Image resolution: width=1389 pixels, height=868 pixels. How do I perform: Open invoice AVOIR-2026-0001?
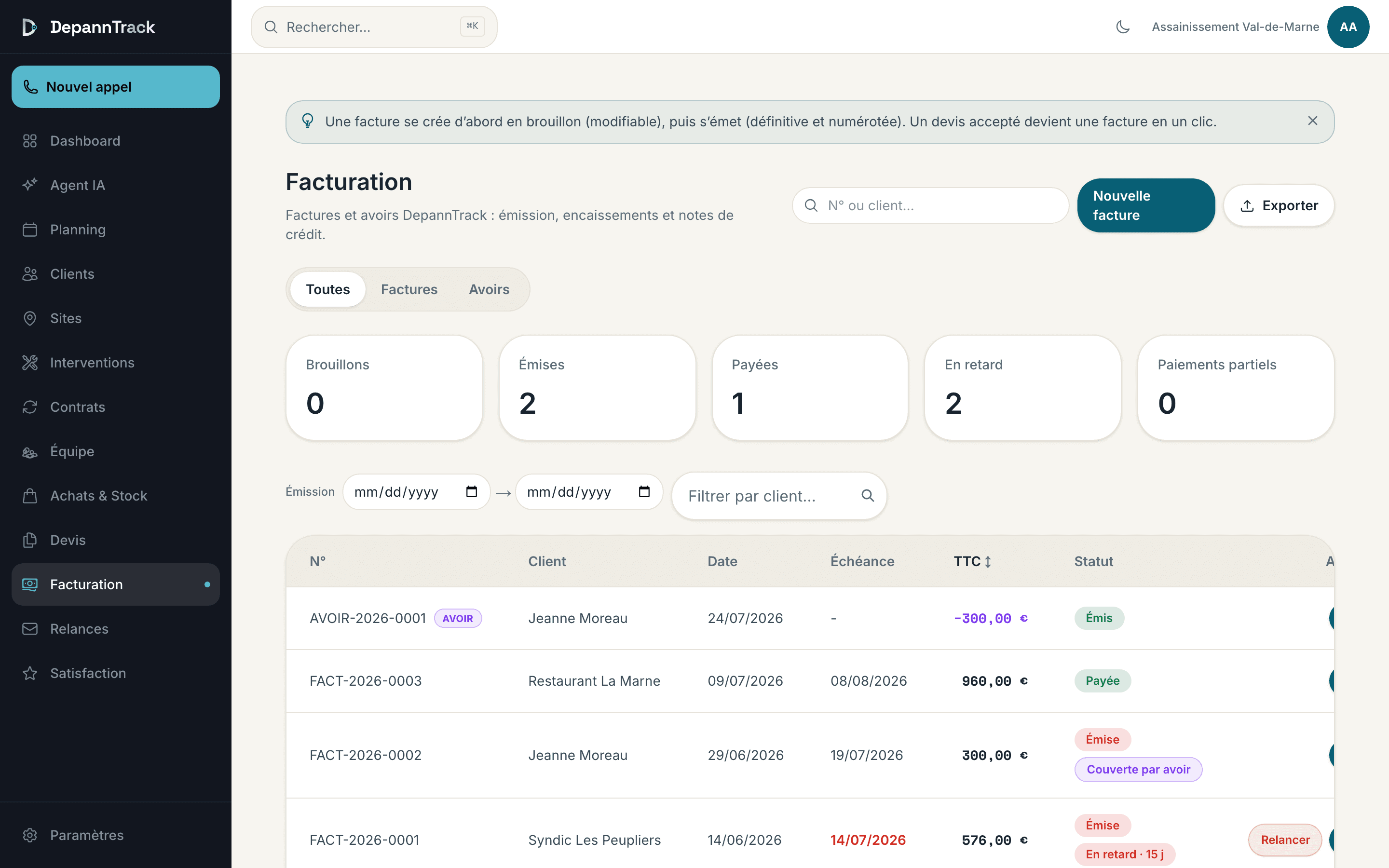[368, 618]
